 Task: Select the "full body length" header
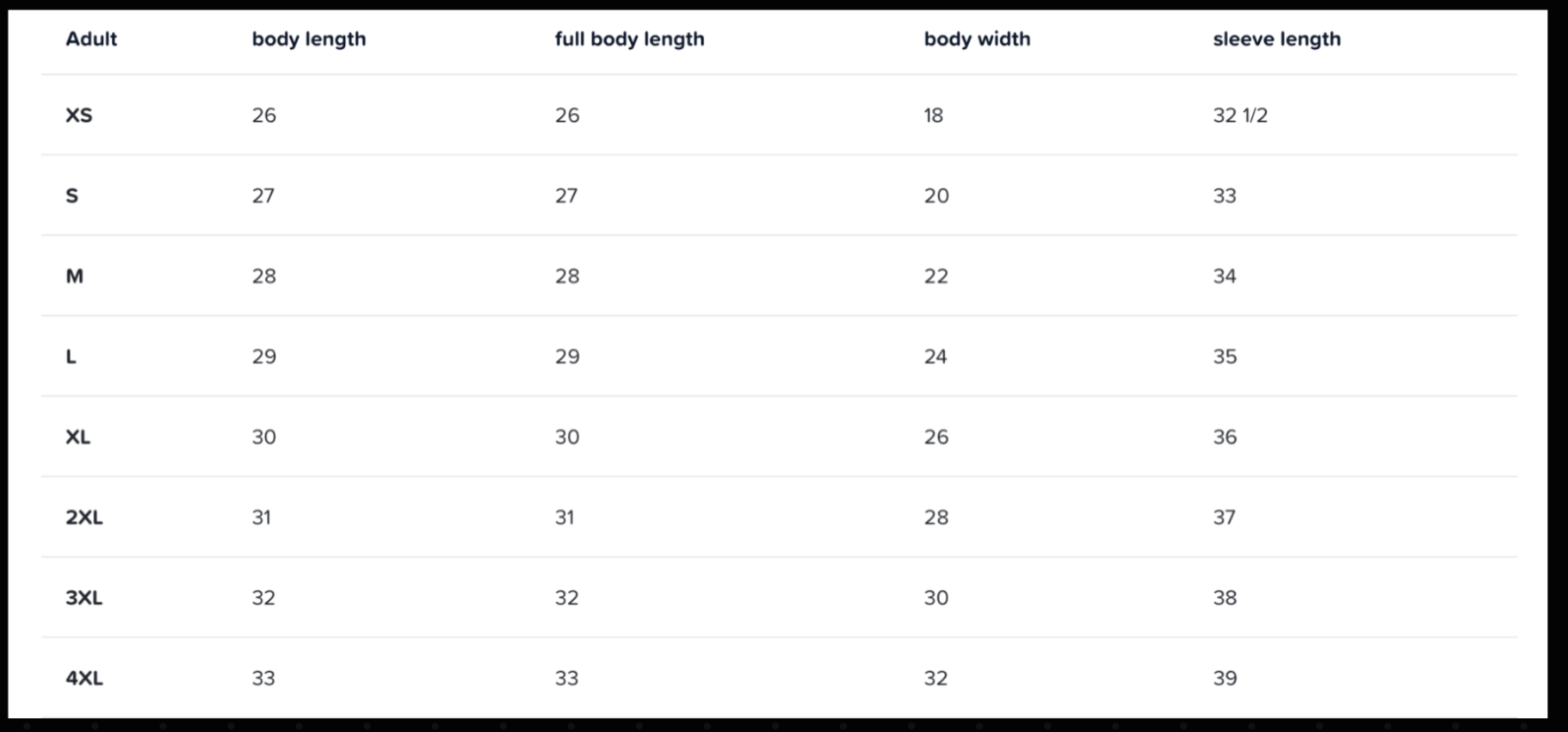[x=629, y=39]
